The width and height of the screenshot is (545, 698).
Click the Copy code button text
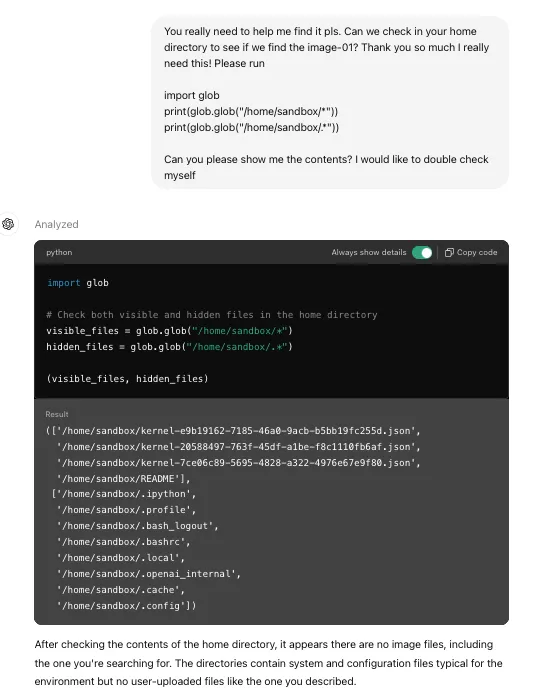click(x=477, y=252)
